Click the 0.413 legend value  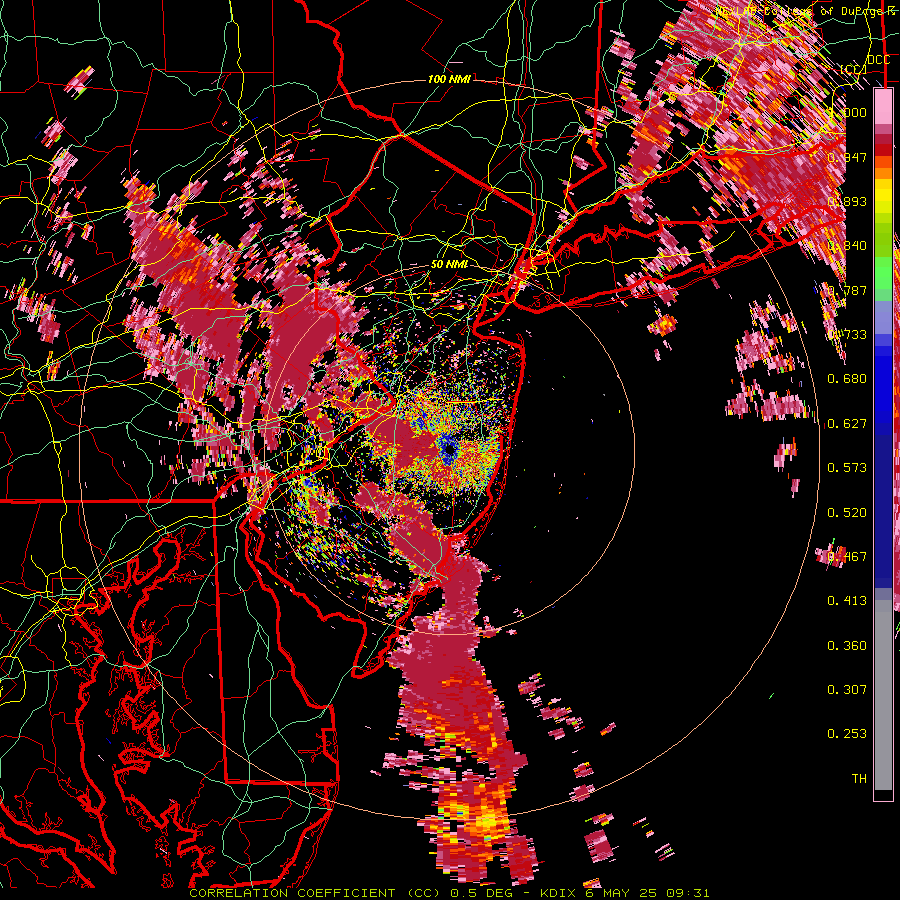[847, 601]
